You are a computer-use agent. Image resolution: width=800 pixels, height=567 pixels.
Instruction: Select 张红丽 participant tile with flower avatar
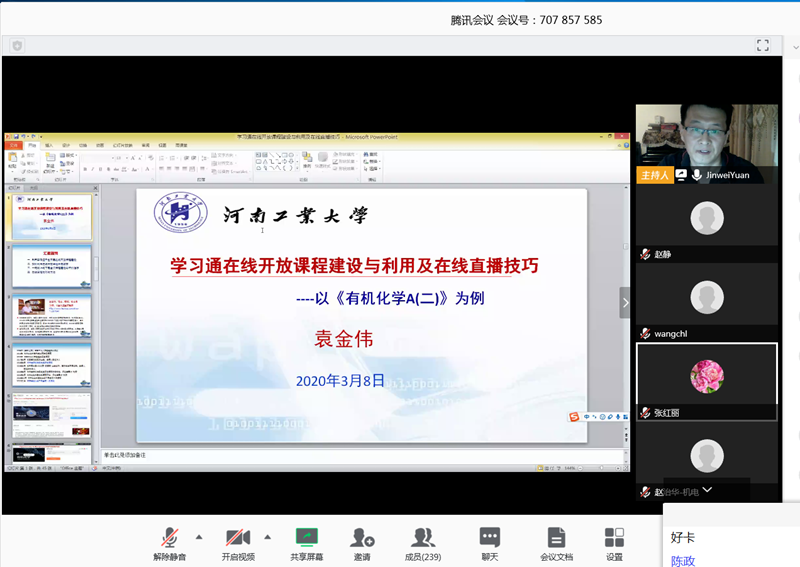pos(706,377)
